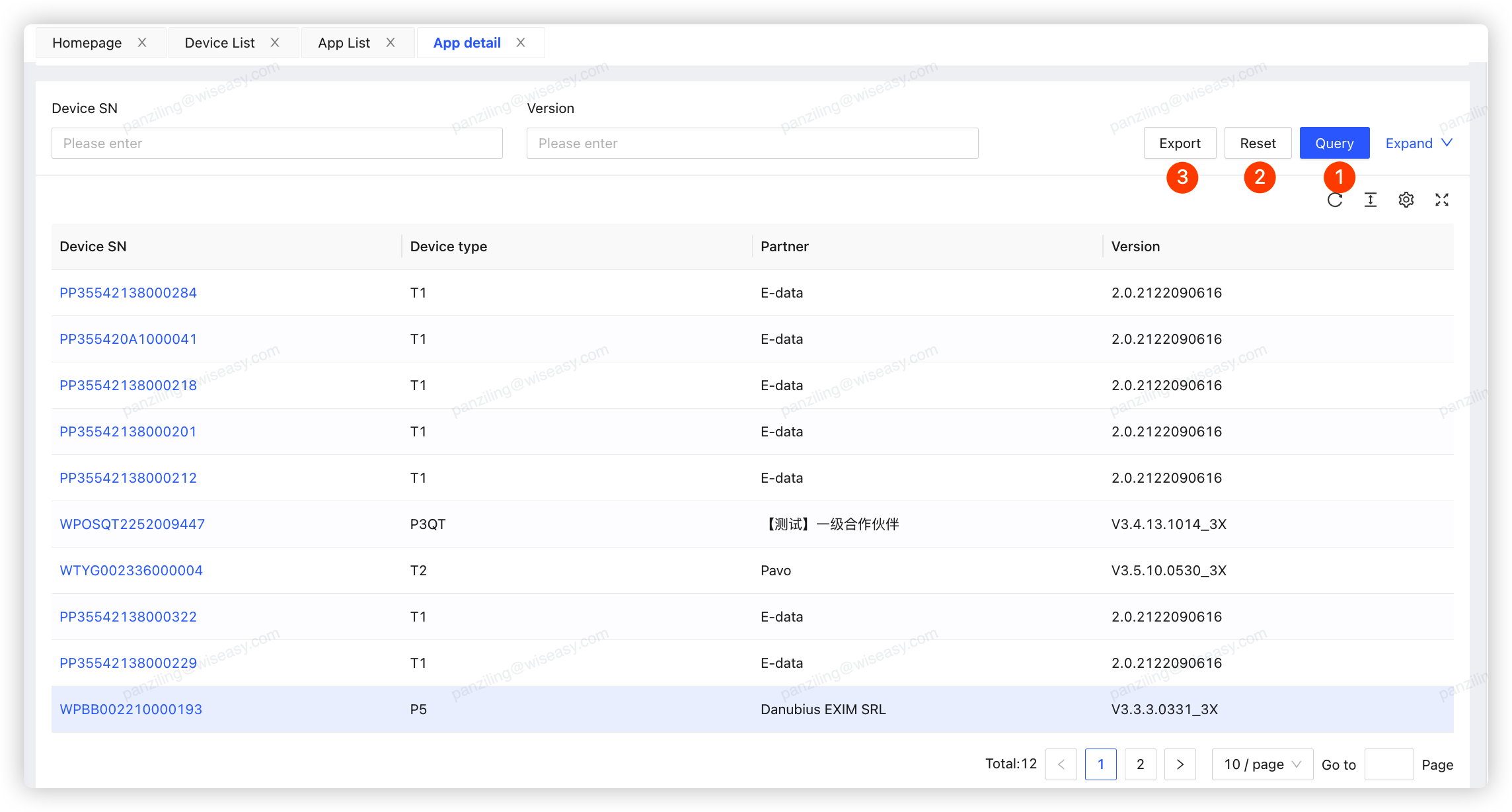Screen dimensions: 1512x812
Task: Open column settings gear above table
Action: click(x=1406, y=199)
